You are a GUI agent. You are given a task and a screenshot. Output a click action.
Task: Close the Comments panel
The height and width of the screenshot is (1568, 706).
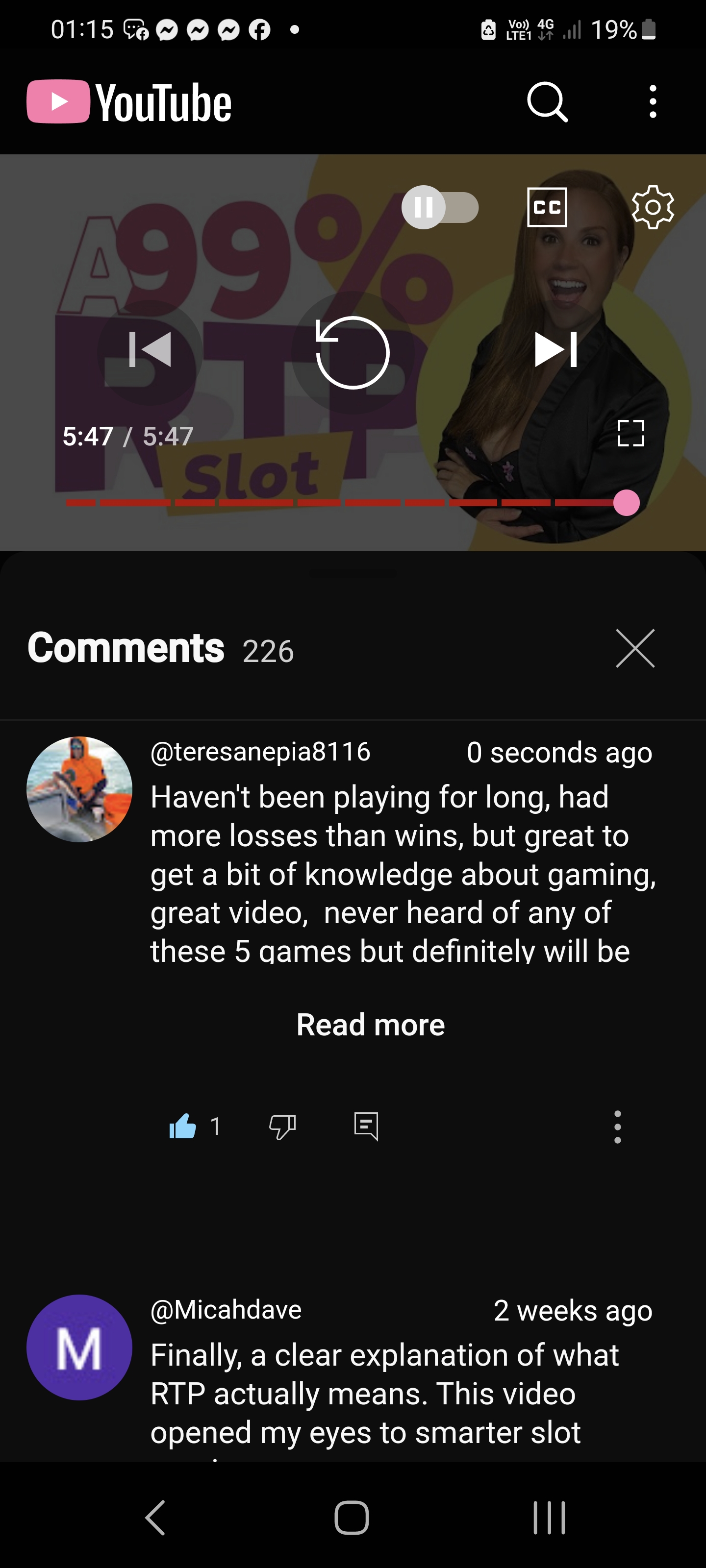(635, 649)
